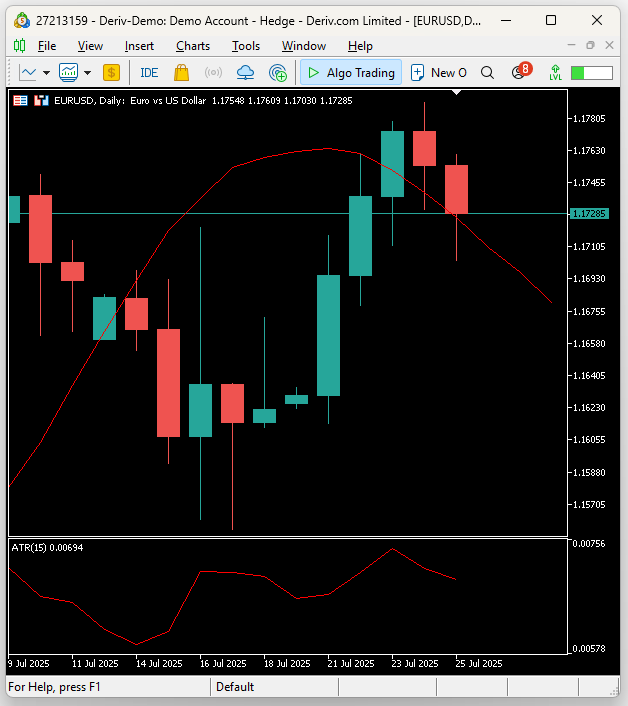Open the VPS cloud icon

pyautogui.click(x=245, y=72)
